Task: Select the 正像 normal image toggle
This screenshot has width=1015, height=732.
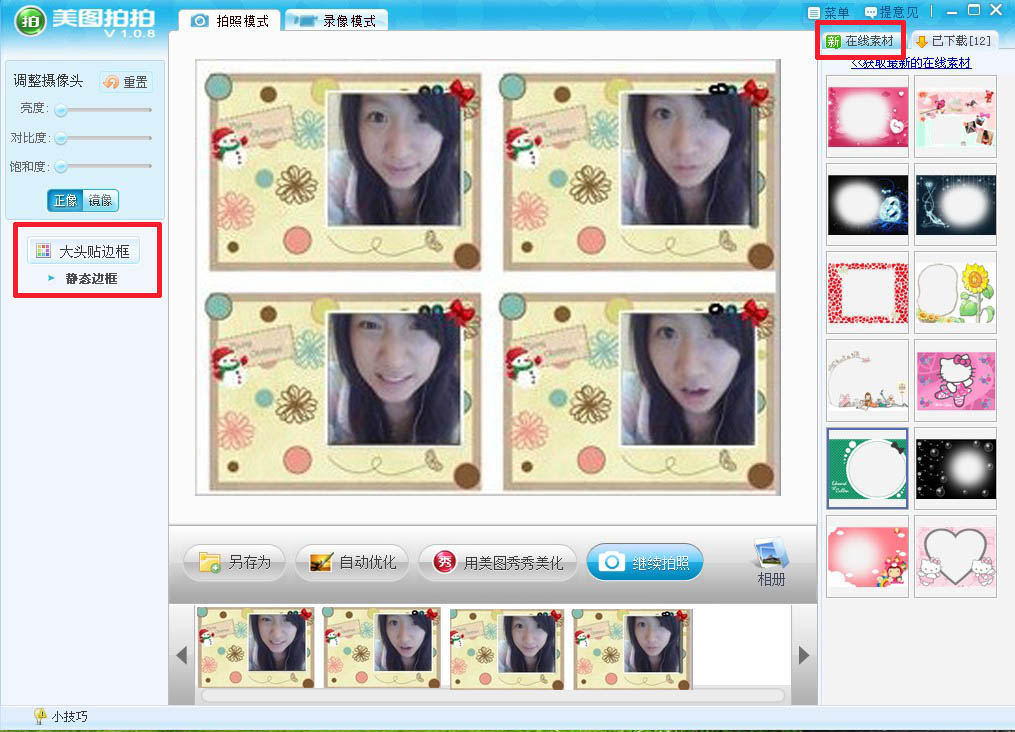Action: (65, 201)
